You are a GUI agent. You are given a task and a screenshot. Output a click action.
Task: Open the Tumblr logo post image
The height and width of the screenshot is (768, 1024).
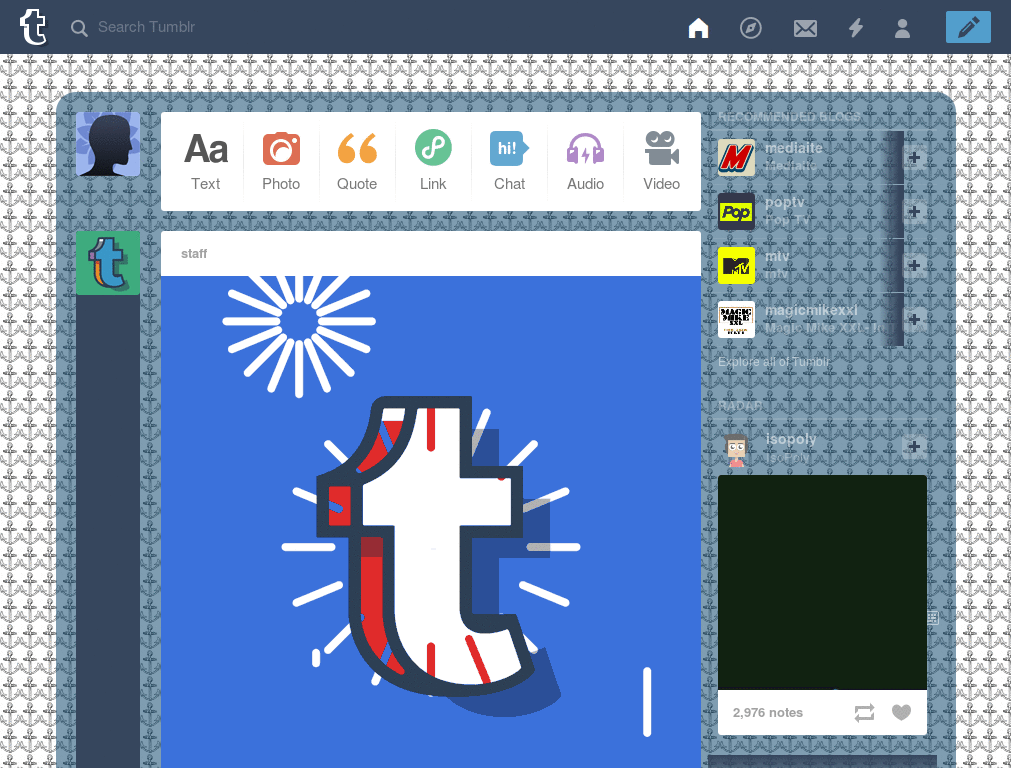431,522
